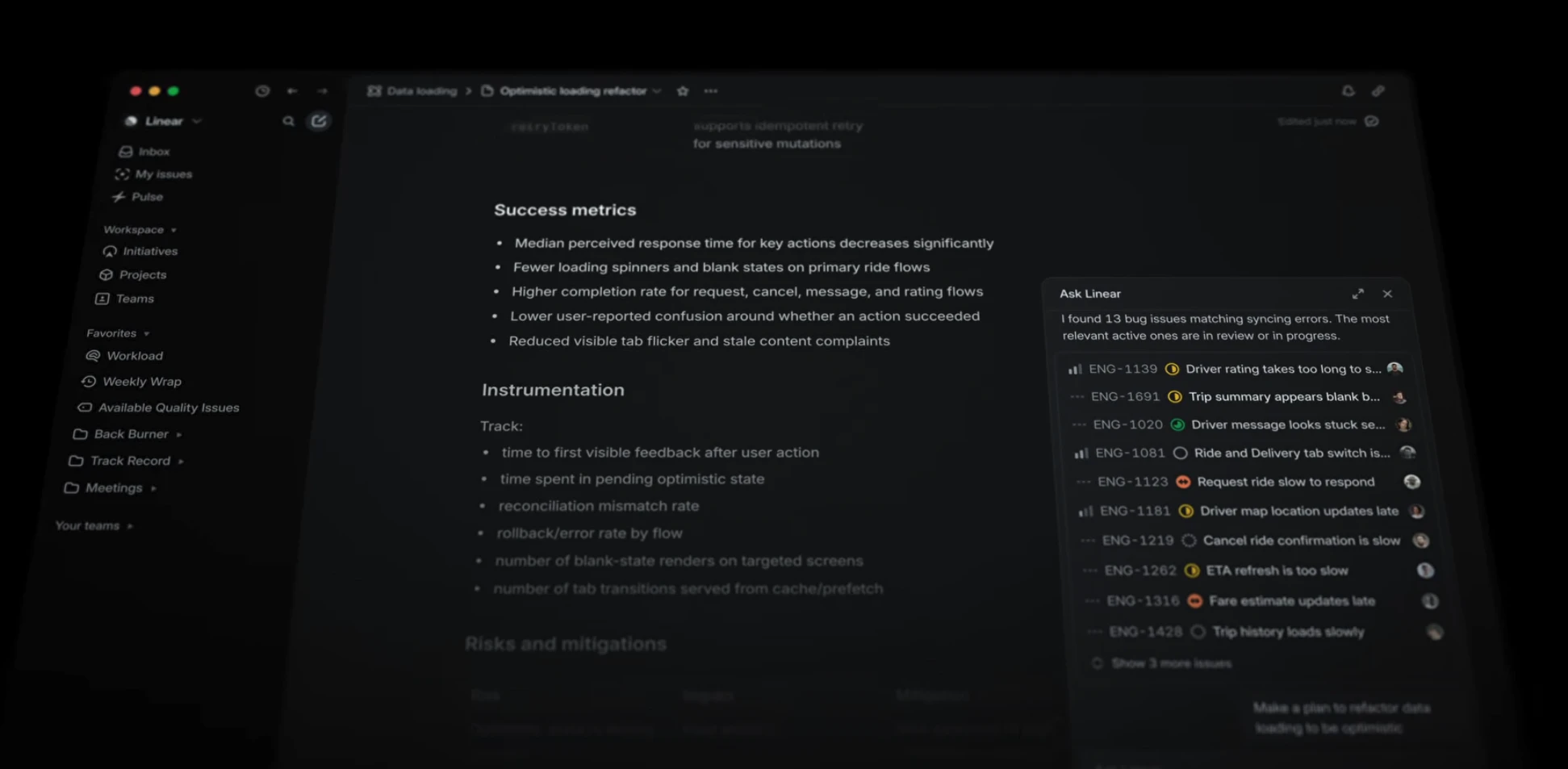
Task: Open issue ENG-1428 Trip history loads slowly
Action: [x=1267, y=632]
